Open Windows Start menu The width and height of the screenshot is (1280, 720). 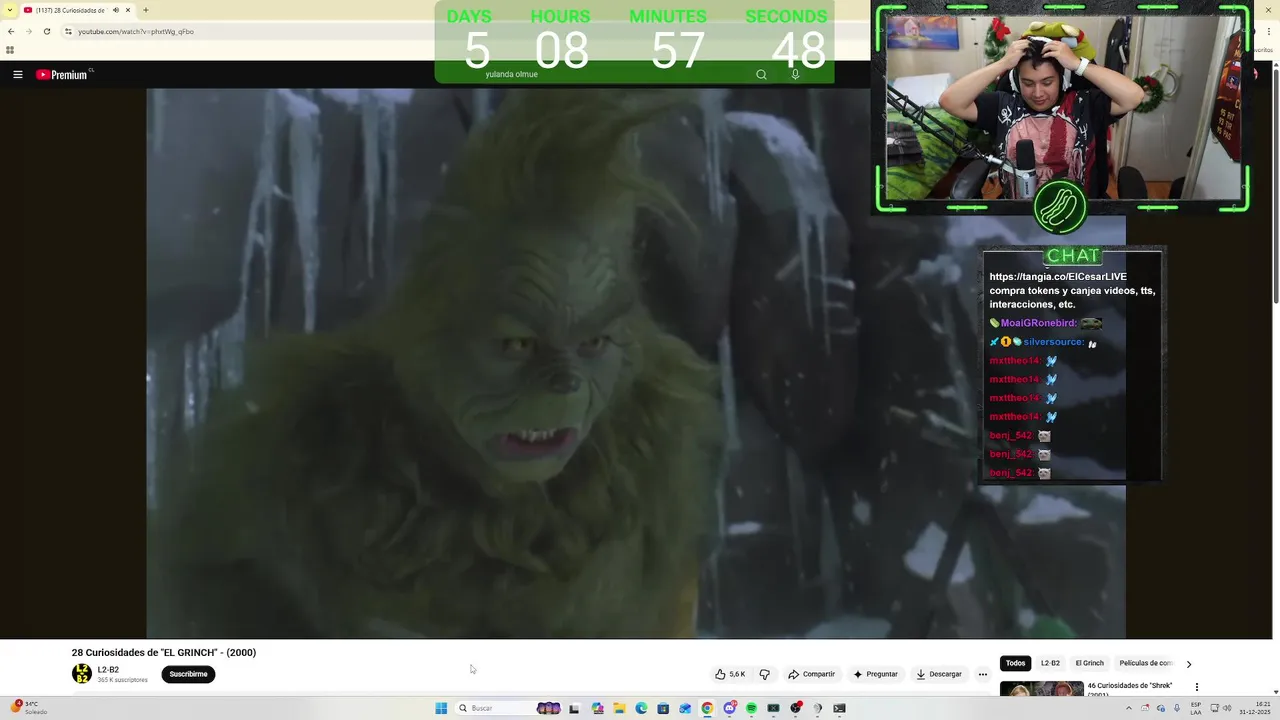click(x=441, y=708)
